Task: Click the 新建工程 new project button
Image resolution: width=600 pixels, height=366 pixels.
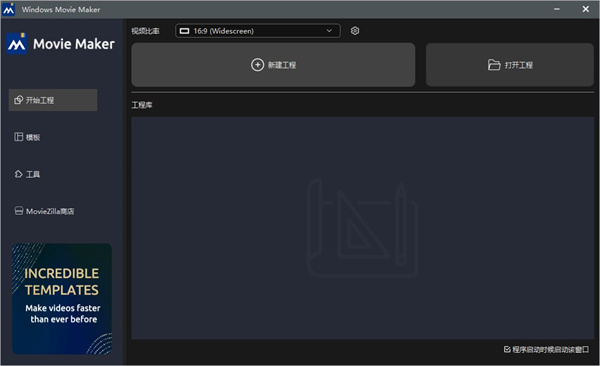Action: (x=273, y=65)
